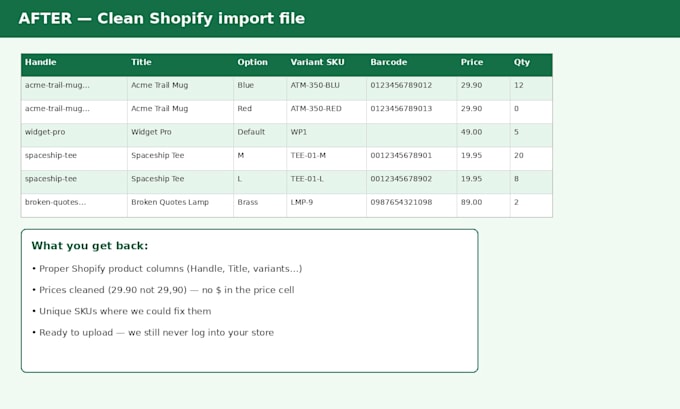Click barcode 0012345678902
The image size is (680, 409).
412,182
